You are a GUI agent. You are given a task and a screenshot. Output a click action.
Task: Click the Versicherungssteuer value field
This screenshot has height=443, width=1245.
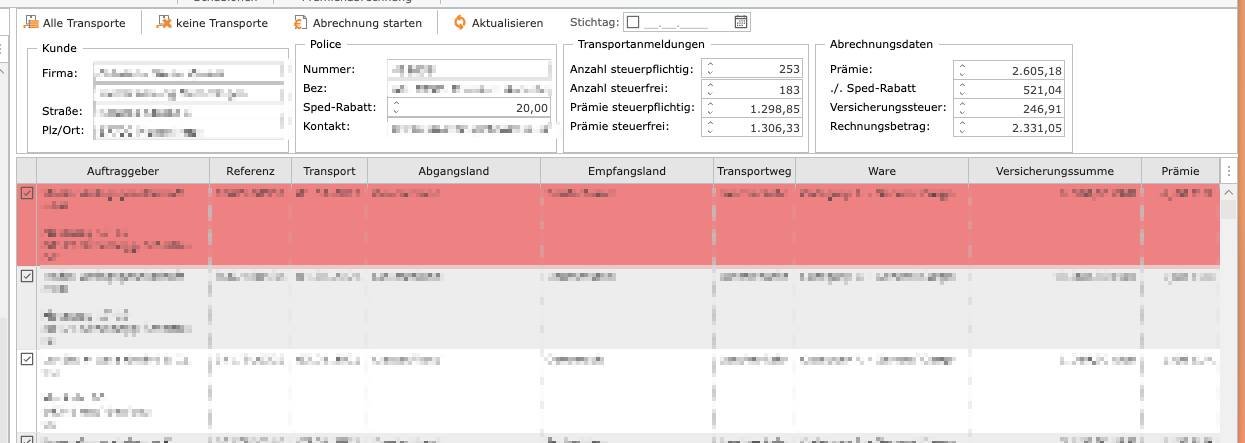[1015, 108]
